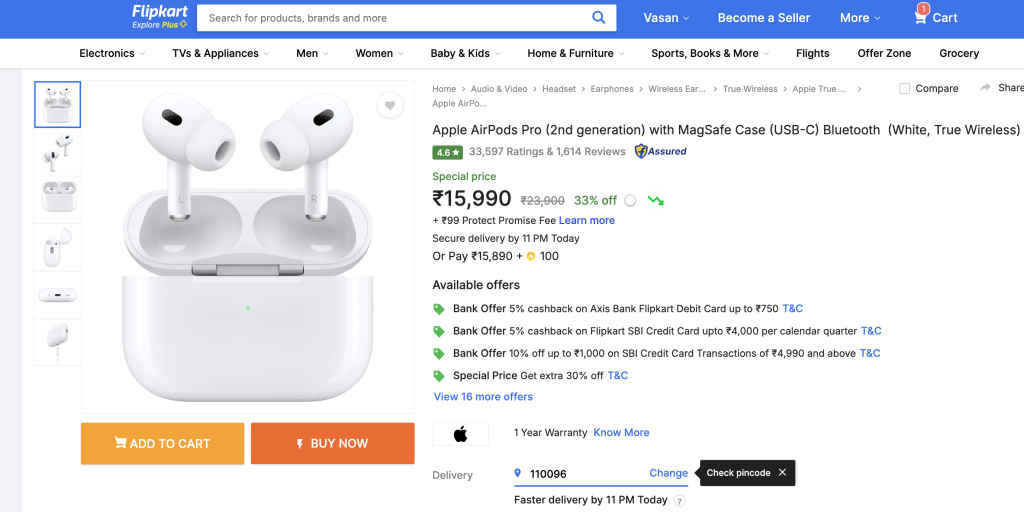Image resolution: width=1024 pixels, height=512 pixels.
Task: Click the search magnifier icon
Action: [x=598, y=17]
